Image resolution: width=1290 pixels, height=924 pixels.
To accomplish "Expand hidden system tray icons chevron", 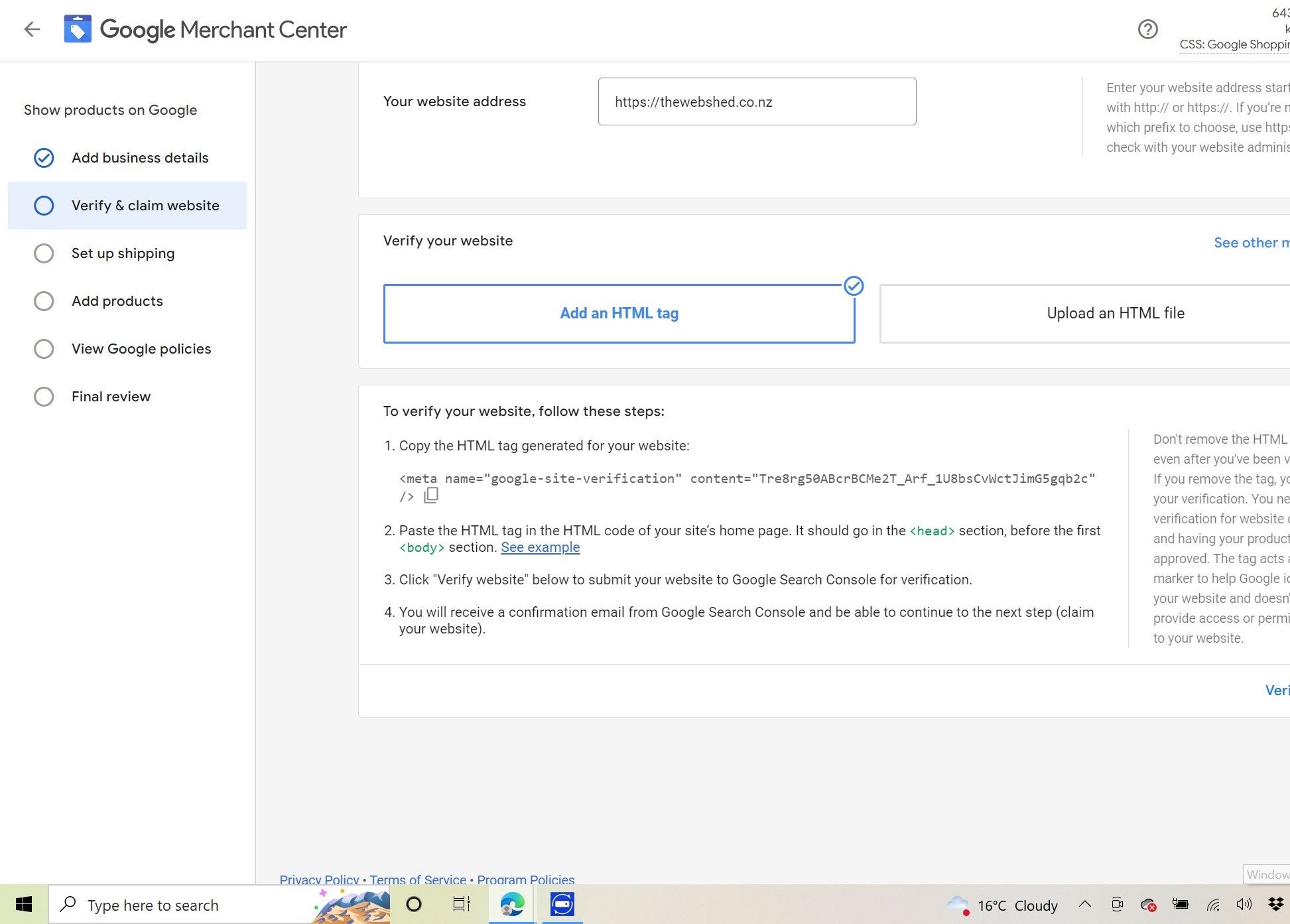I will click(1085, 904).
